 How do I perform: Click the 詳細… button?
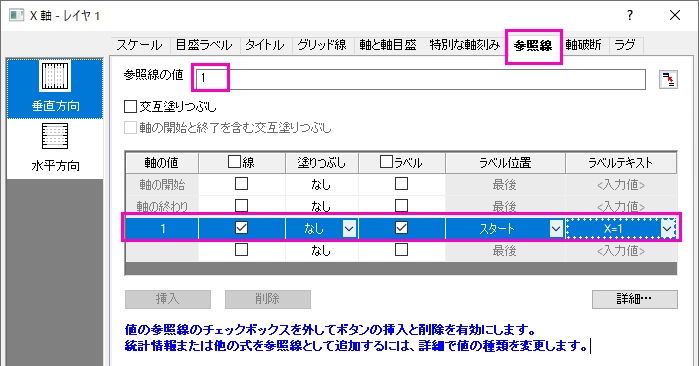(x=634, y=299)
